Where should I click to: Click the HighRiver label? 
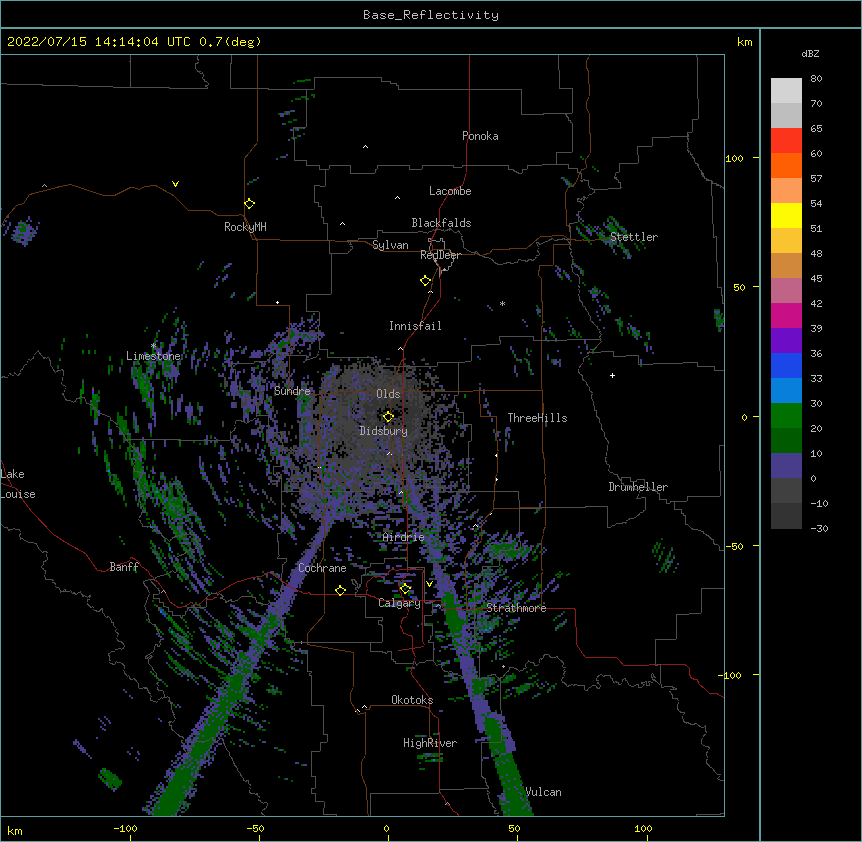coord(430,743)
